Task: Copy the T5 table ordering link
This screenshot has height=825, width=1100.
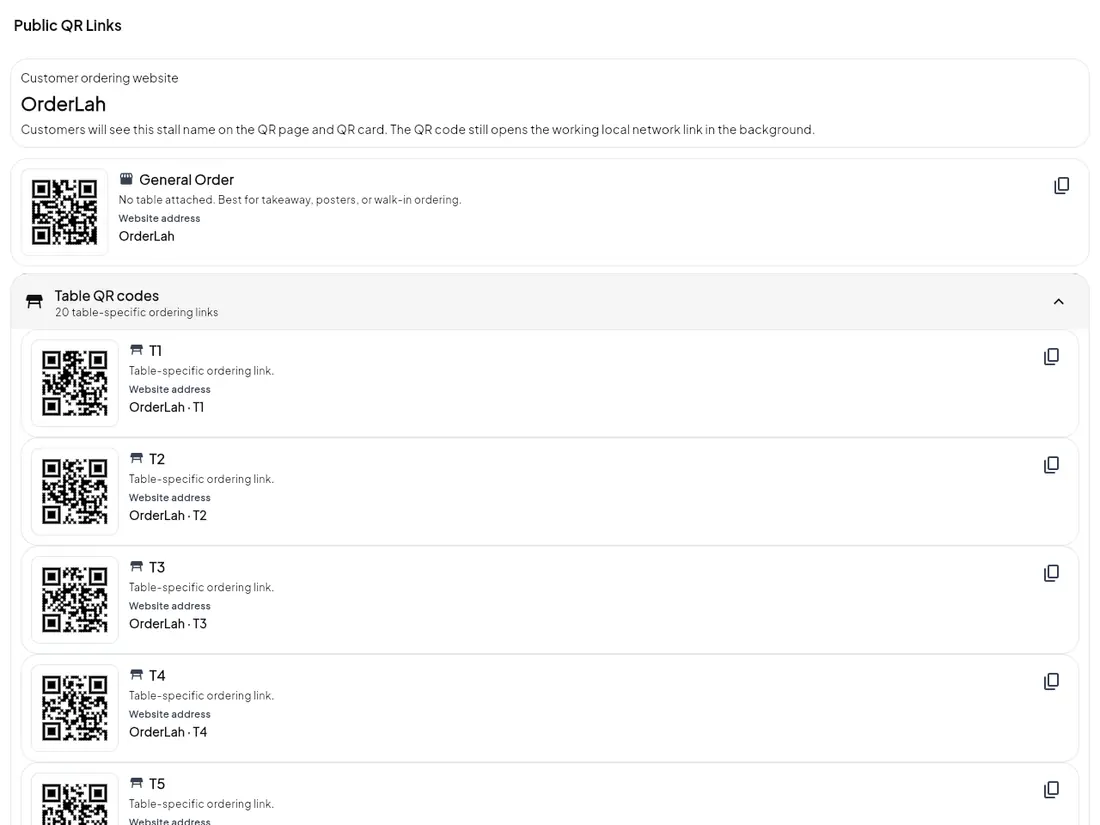Action: 1051,789
